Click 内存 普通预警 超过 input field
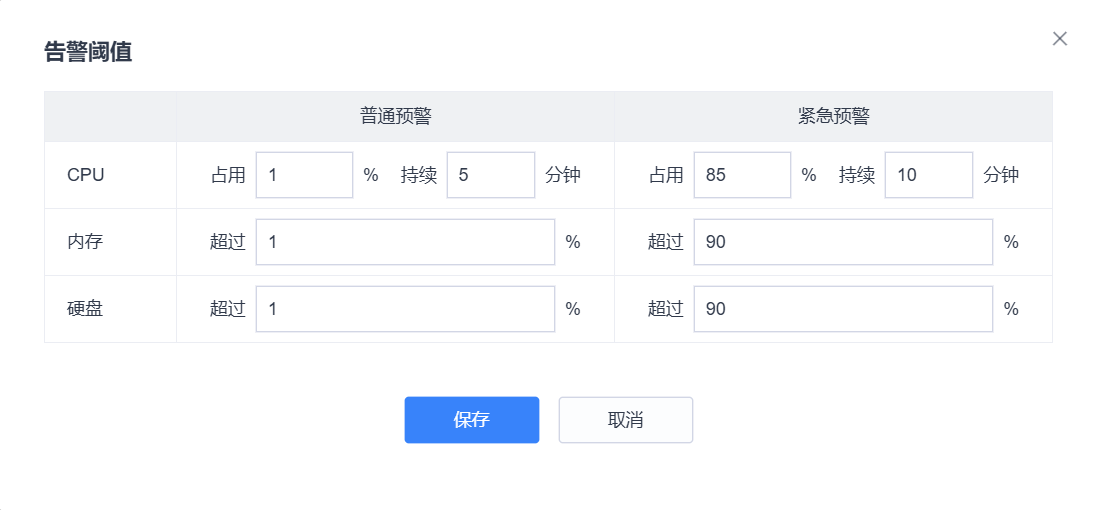The width and height of the screenshot is (1096, 510). [405, 242]
